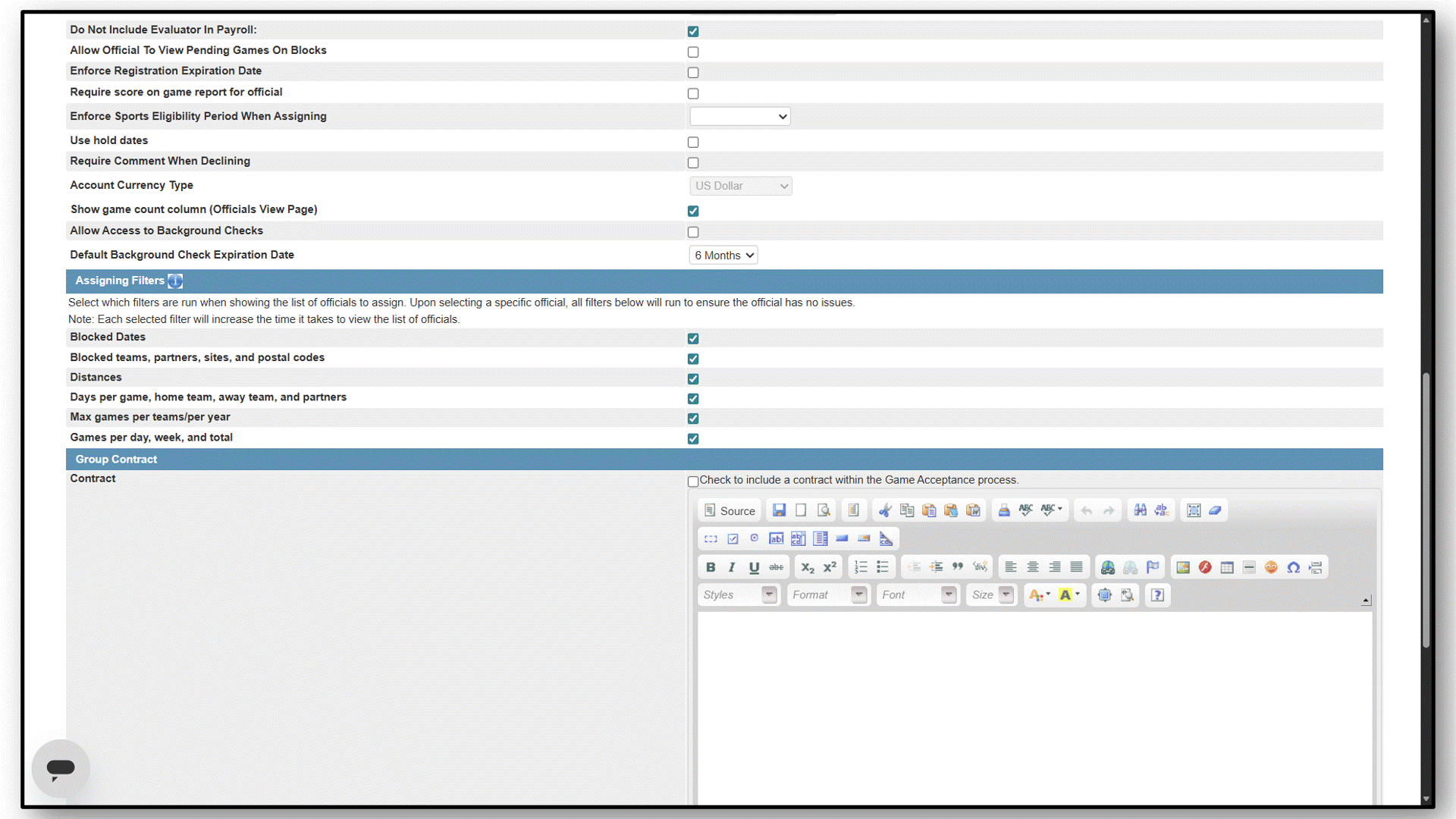Click the Select All icon
The width and height of the screenshot is (1456, 819).
pos(1194,510)
